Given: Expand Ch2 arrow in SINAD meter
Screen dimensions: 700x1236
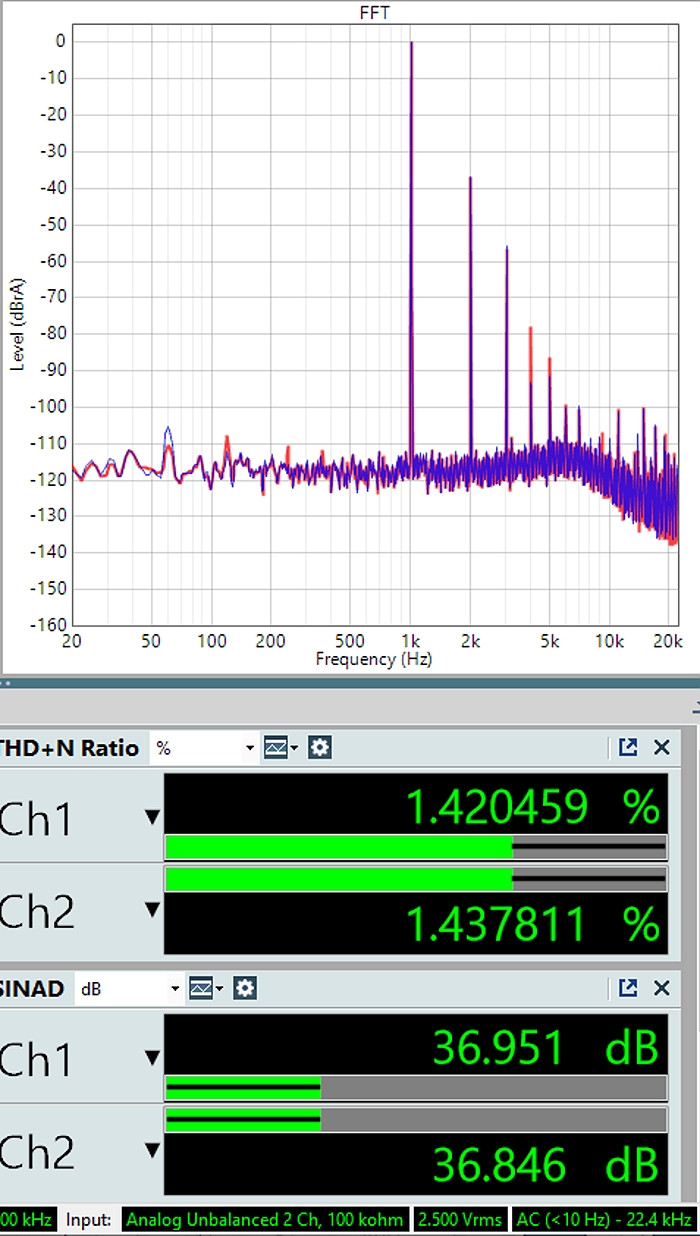Looking at the screenshot, I should [152, 1150].
